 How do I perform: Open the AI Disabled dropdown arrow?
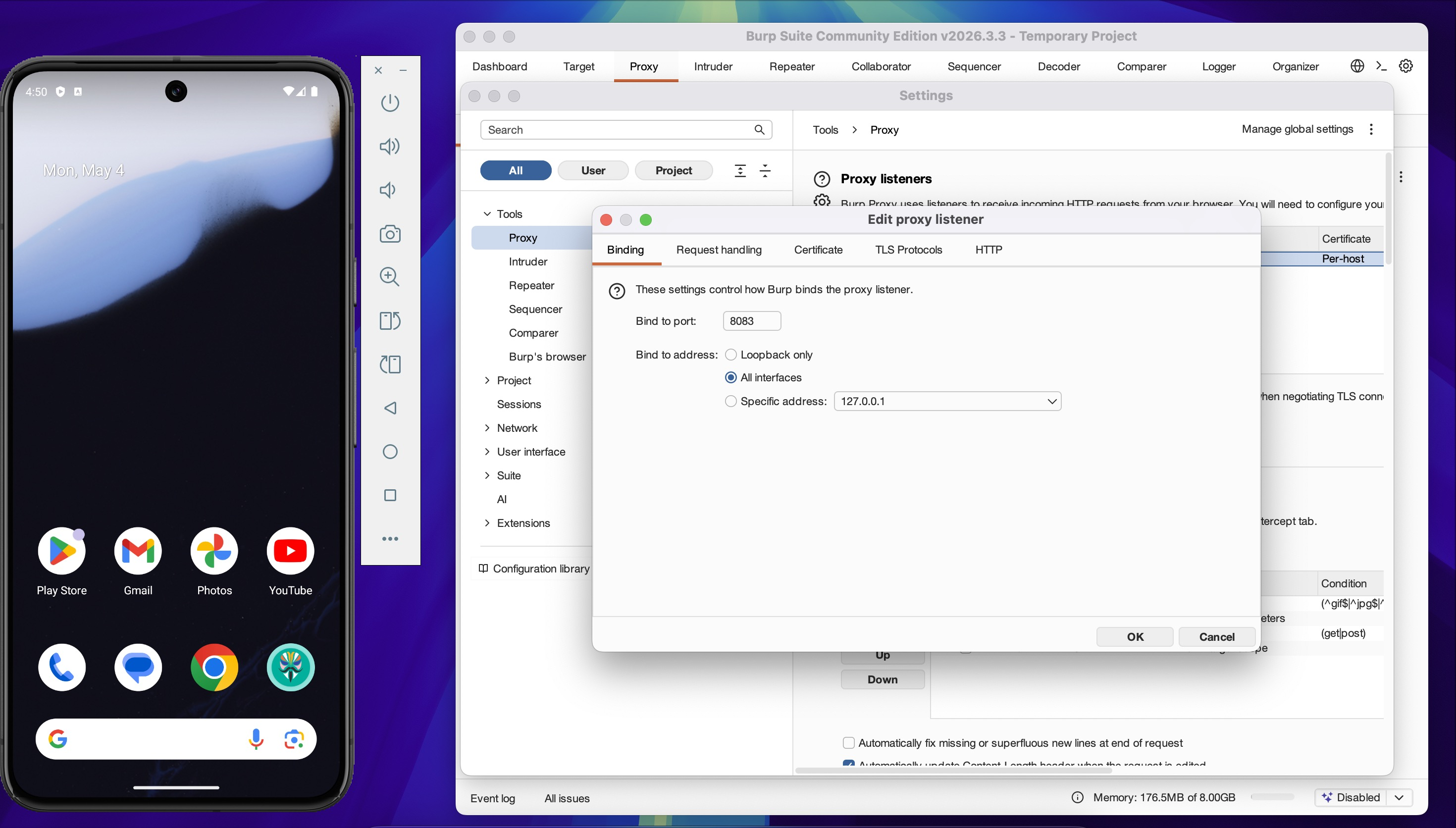point(1400,797)
